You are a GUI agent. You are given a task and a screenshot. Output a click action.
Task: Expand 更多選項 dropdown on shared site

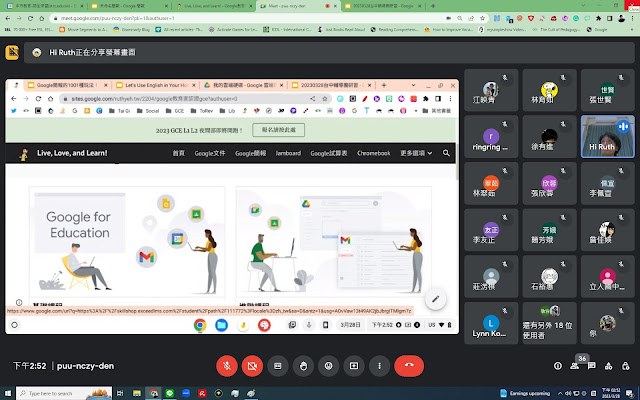[416, 153]
